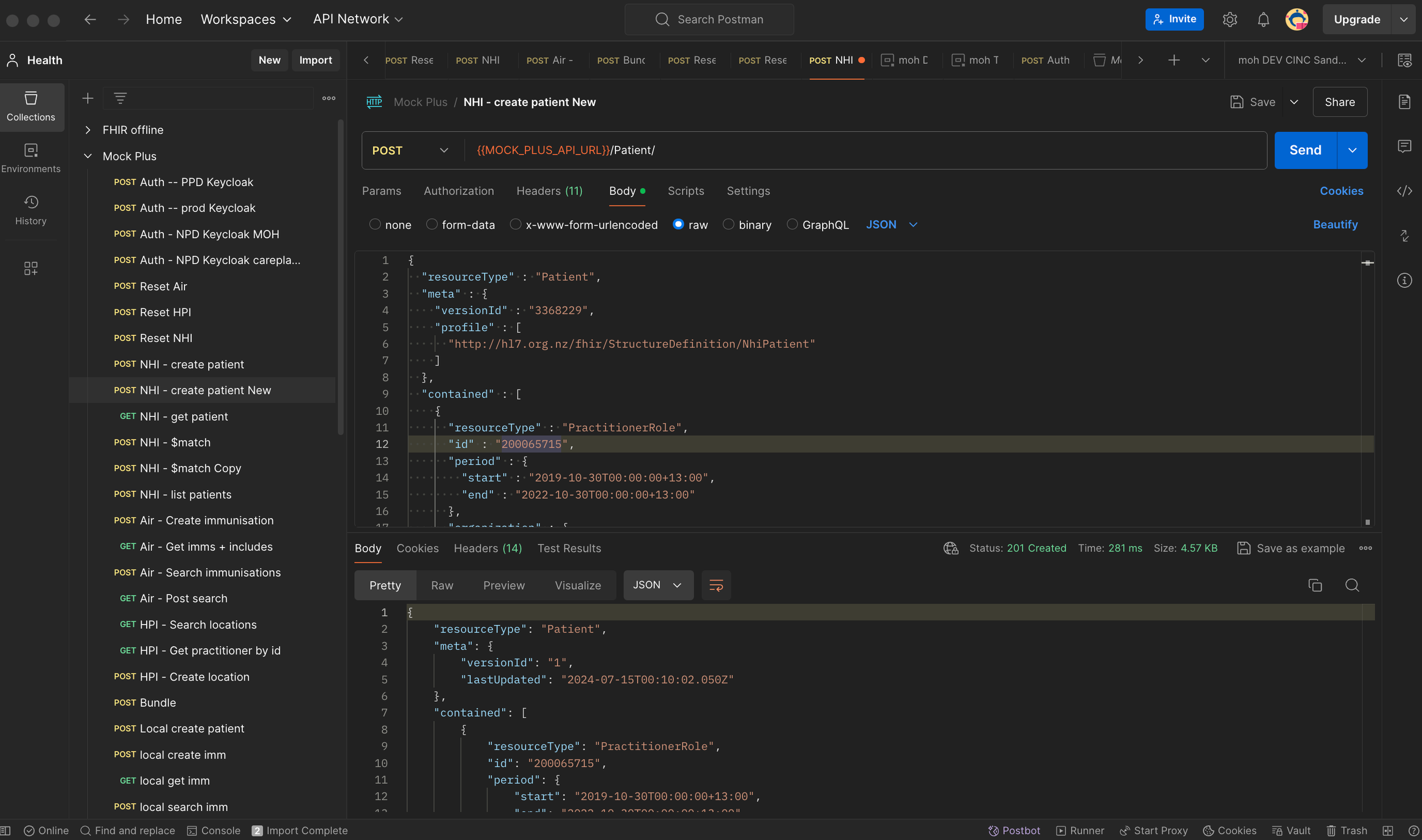Screen dimensions: 1422x840
Task: Copy the response body
Action: click(x=1315, y=585)
